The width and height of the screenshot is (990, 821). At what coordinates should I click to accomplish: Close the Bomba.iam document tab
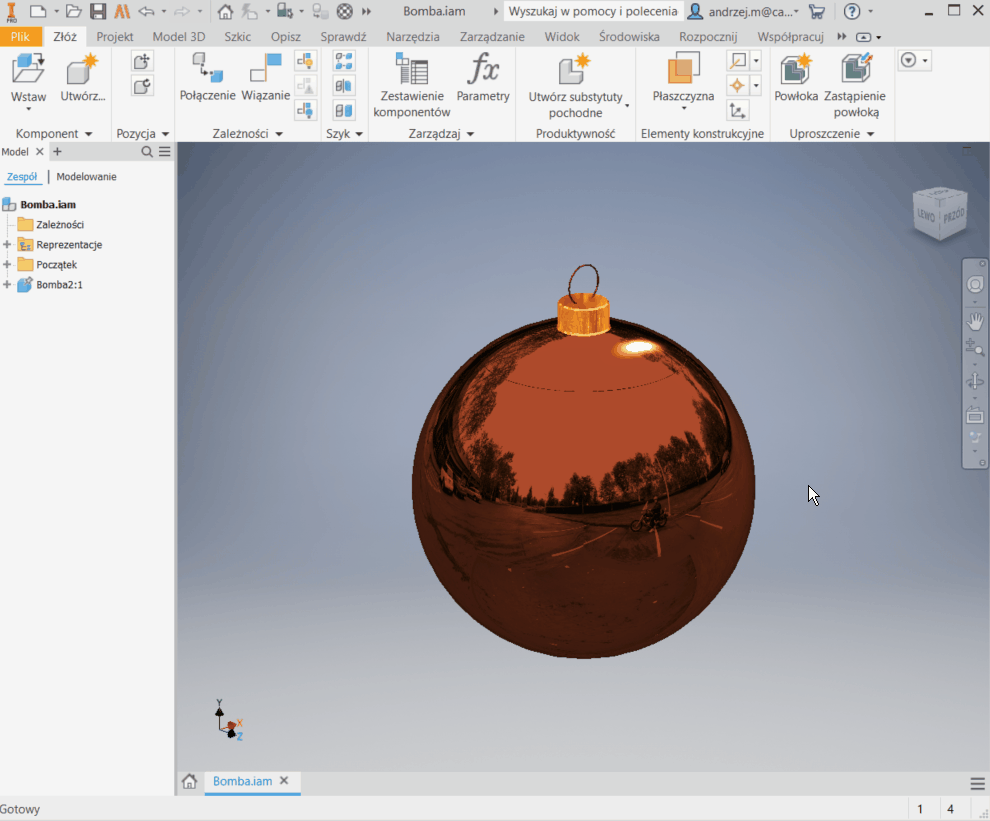point(284,781)
